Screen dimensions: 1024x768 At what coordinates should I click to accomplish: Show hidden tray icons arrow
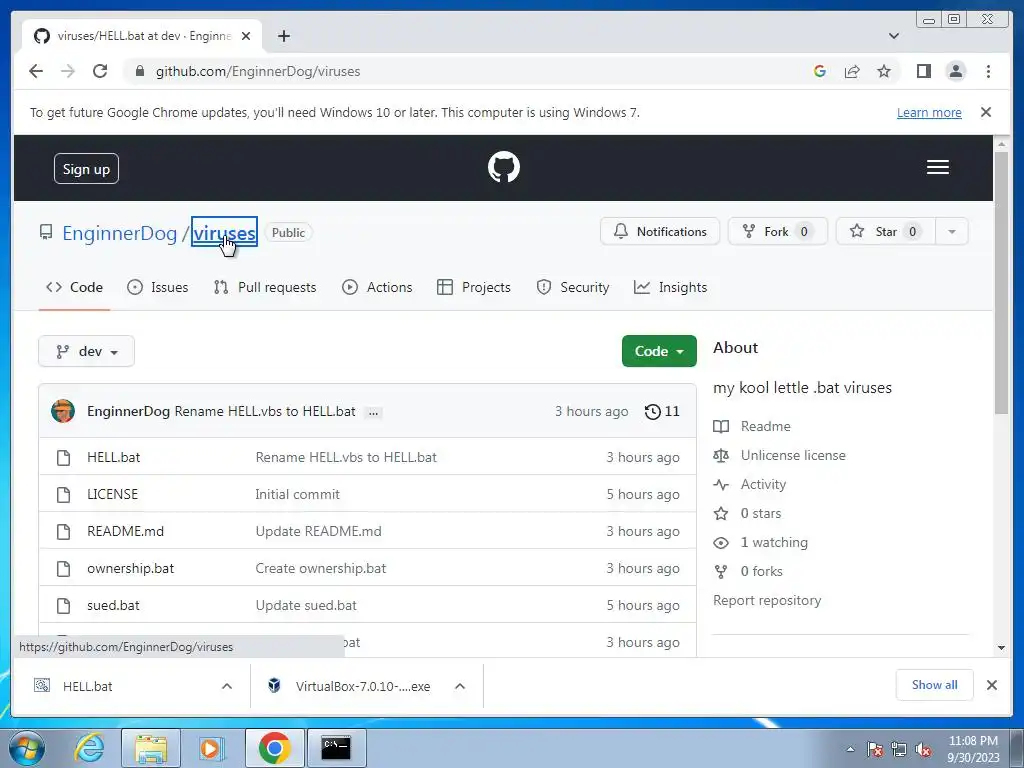850,749
